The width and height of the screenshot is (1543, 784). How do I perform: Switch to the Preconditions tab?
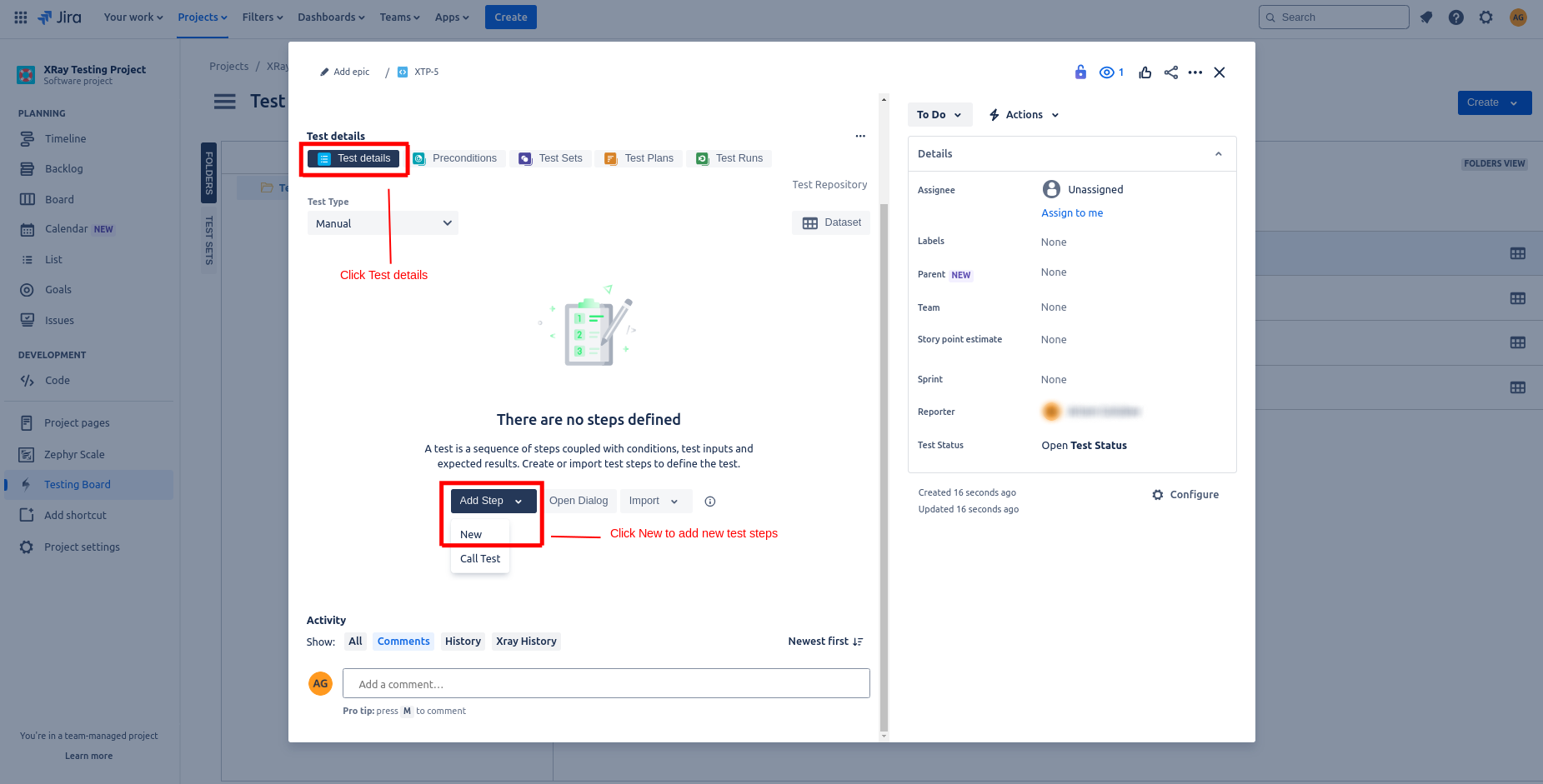[x=456, y=158]
